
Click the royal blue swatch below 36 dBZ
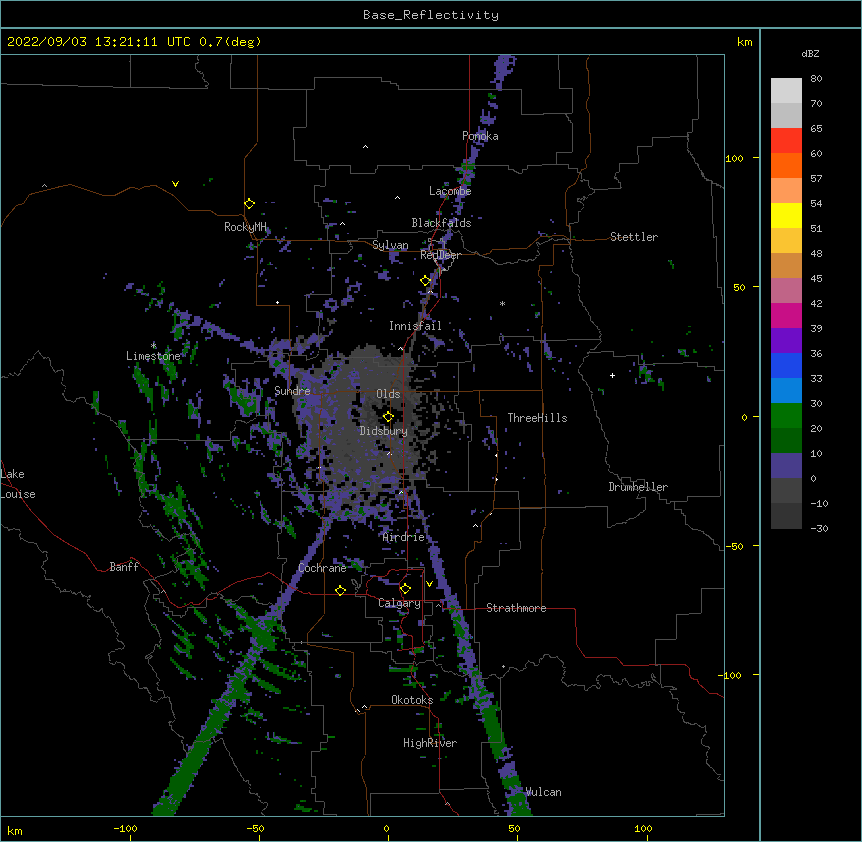(786, 365)
